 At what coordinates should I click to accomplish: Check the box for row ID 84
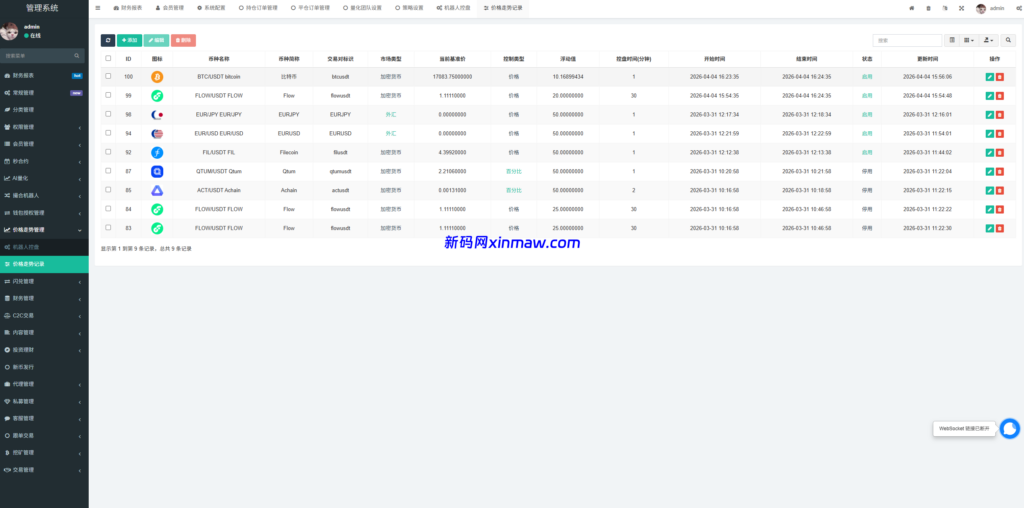[x=108, y=209]
